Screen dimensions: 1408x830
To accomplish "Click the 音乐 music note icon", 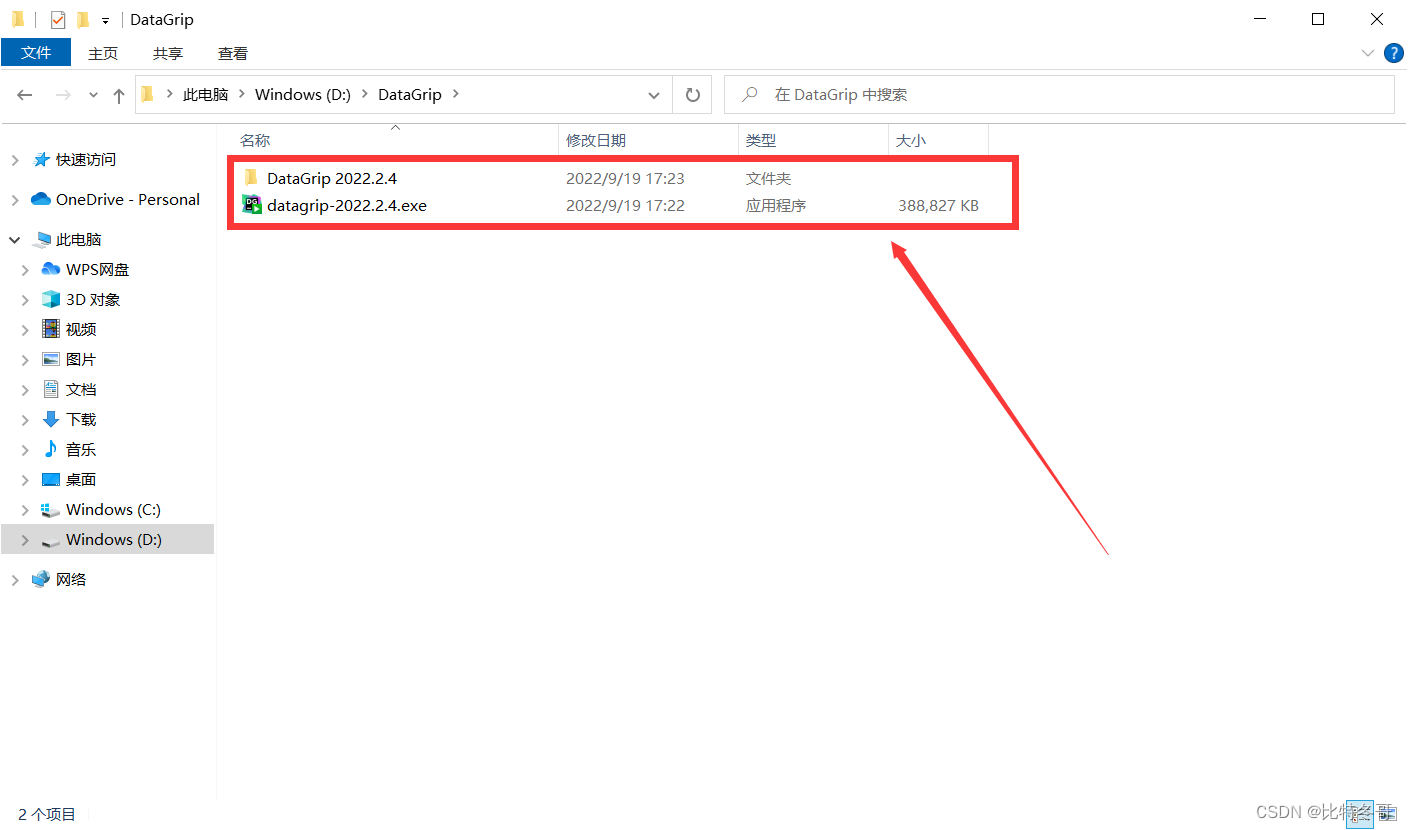I will [51, 449].
